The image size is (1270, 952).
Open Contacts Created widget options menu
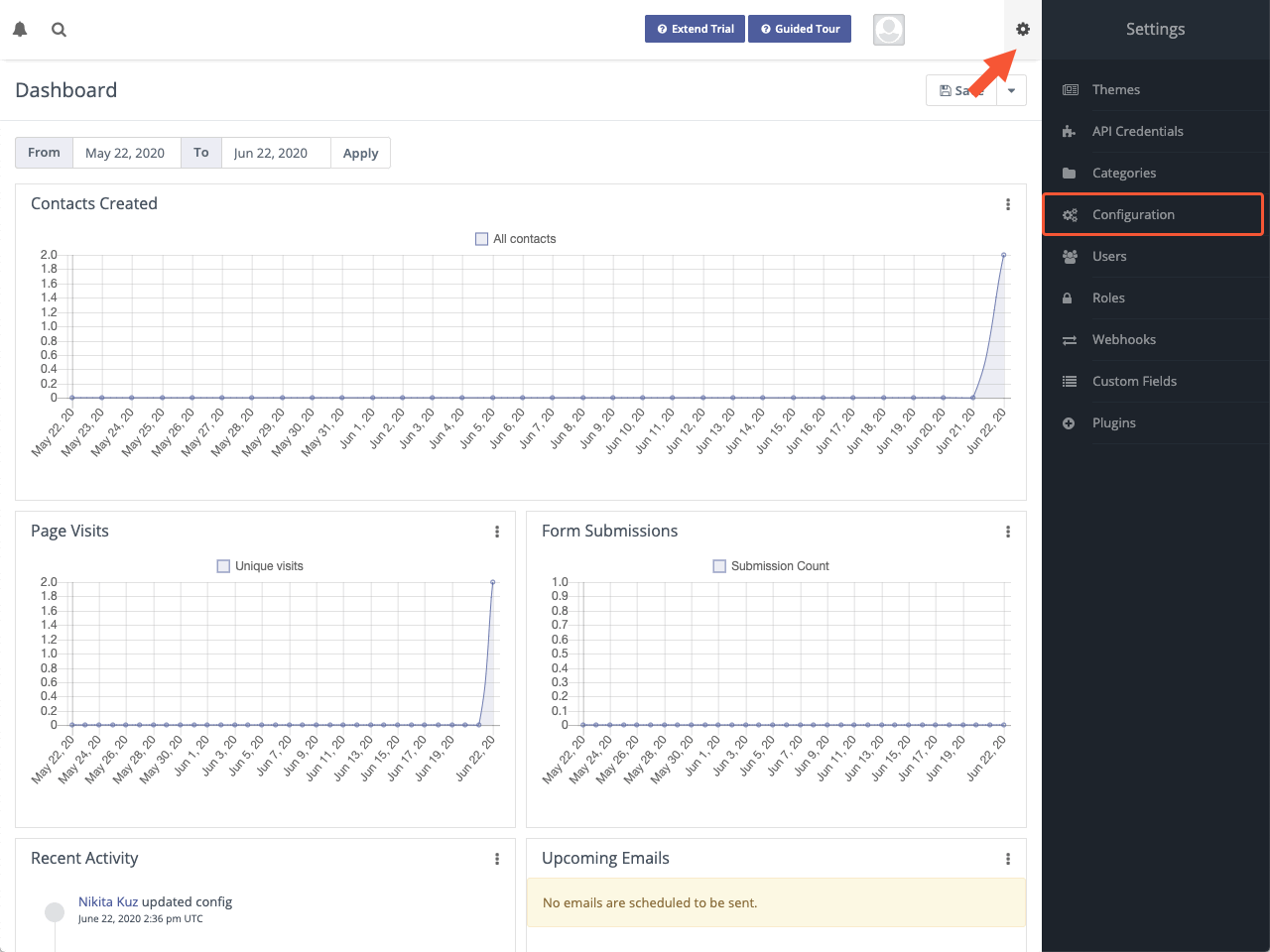(1008, 204)
